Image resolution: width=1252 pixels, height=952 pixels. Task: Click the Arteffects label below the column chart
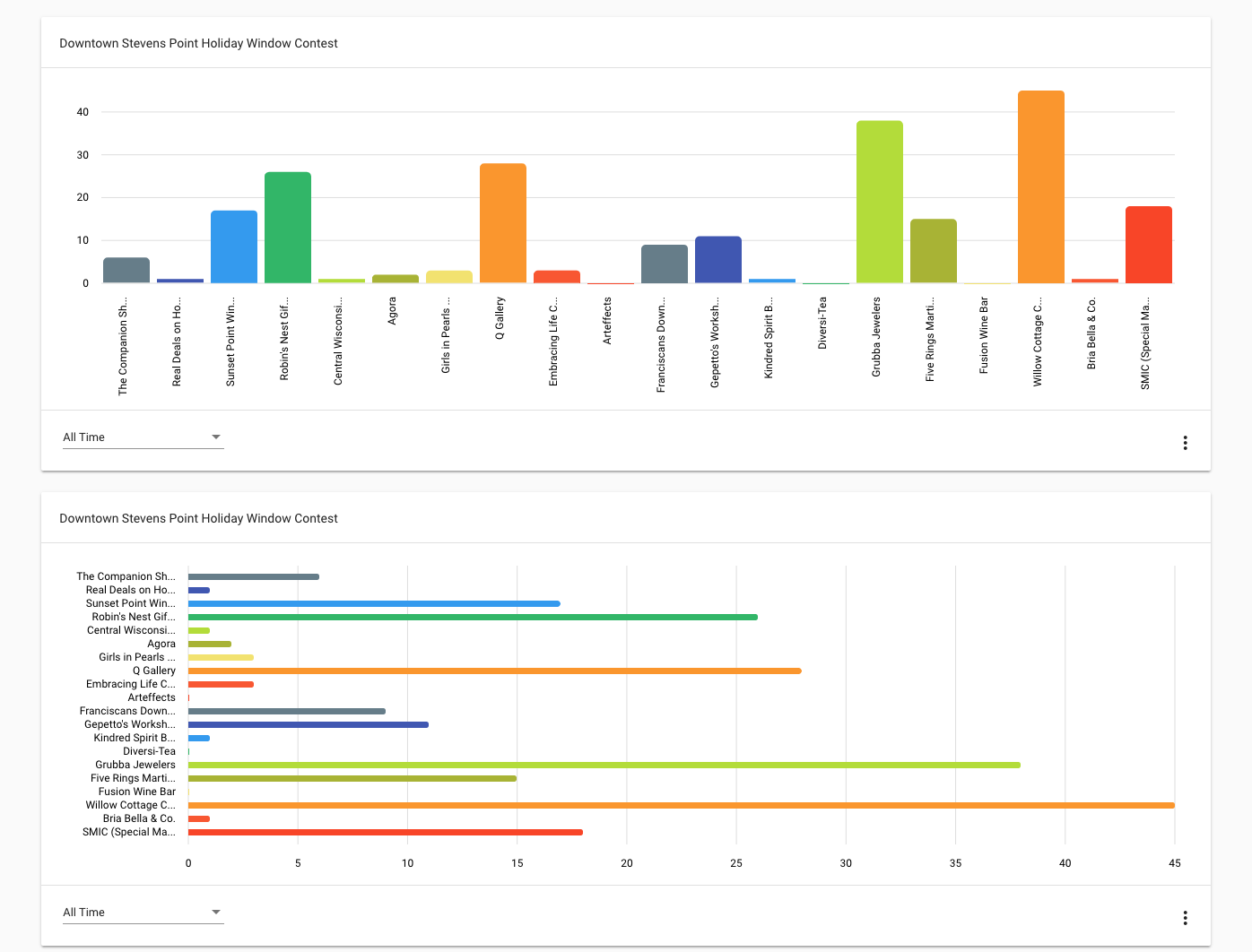(607, 321)
